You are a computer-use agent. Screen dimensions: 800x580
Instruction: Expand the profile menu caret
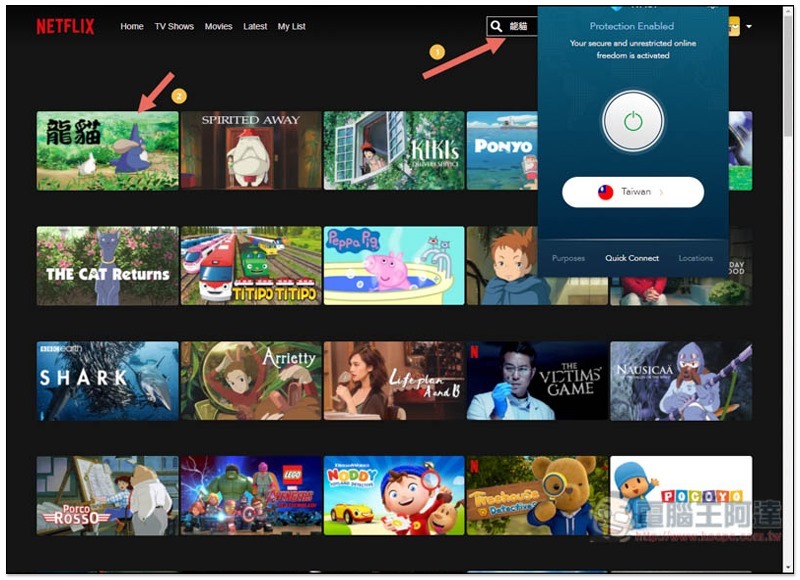click(749, 26)
